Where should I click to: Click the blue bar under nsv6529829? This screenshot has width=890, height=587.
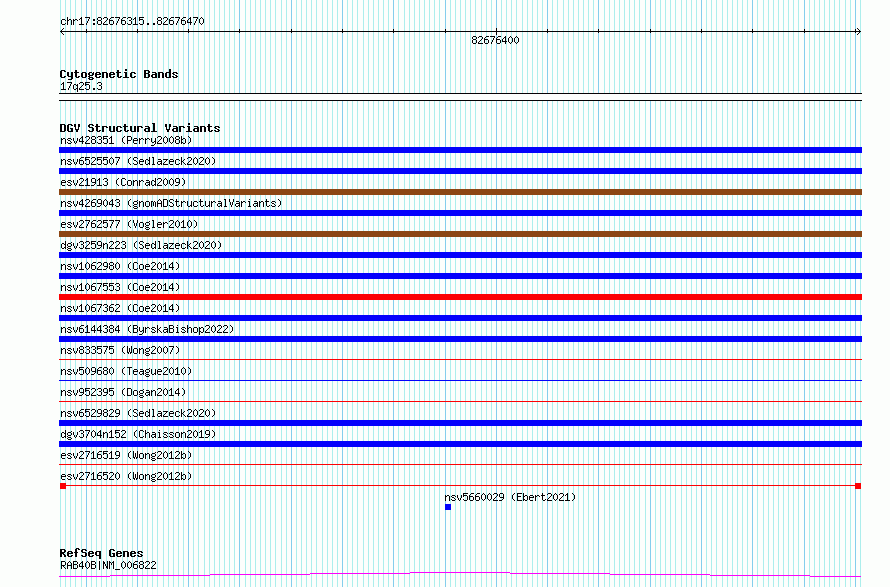(x=460, y=423)
